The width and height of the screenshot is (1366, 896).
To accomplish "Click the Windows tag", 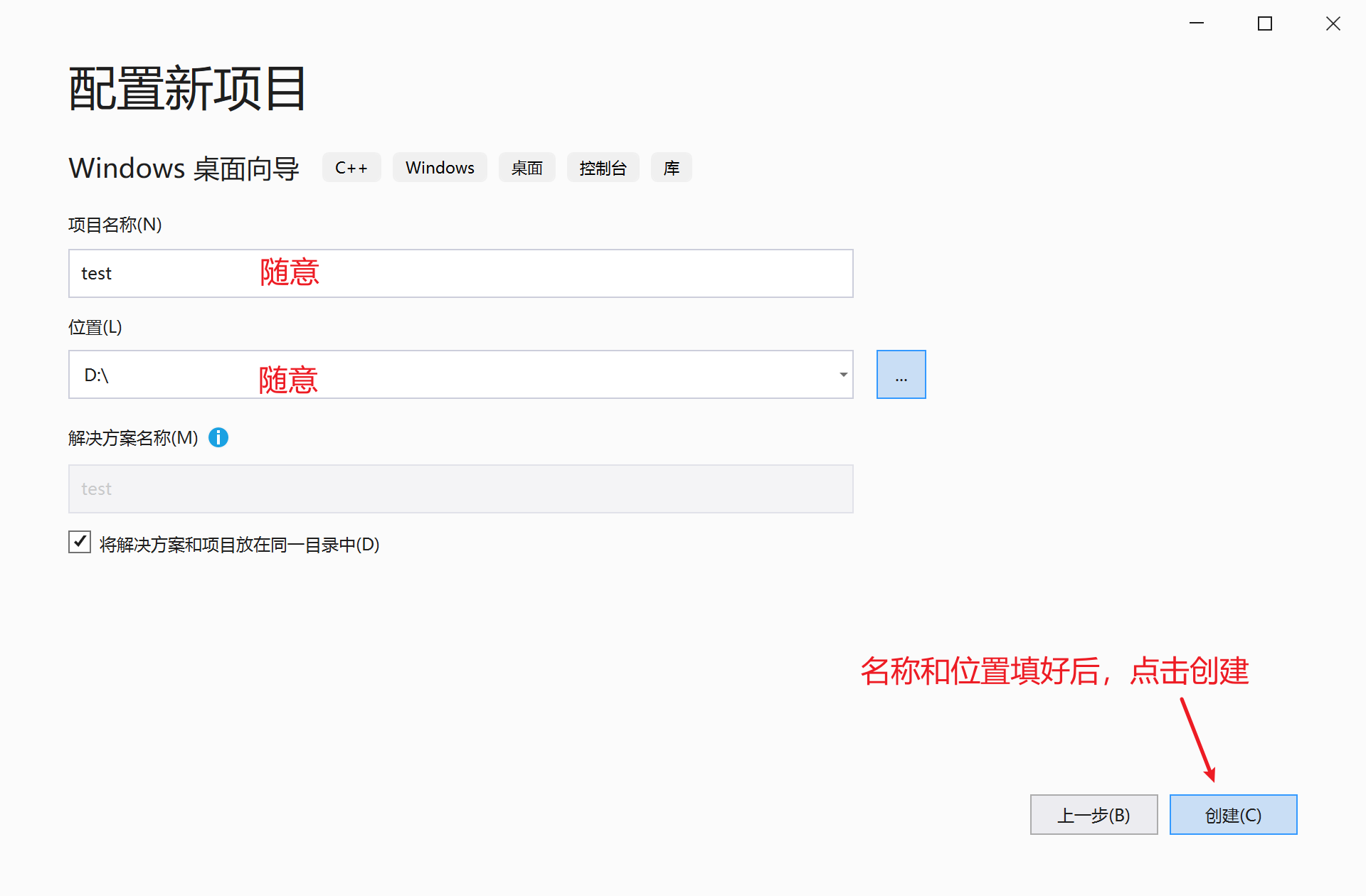I will [x=440, y=168].
